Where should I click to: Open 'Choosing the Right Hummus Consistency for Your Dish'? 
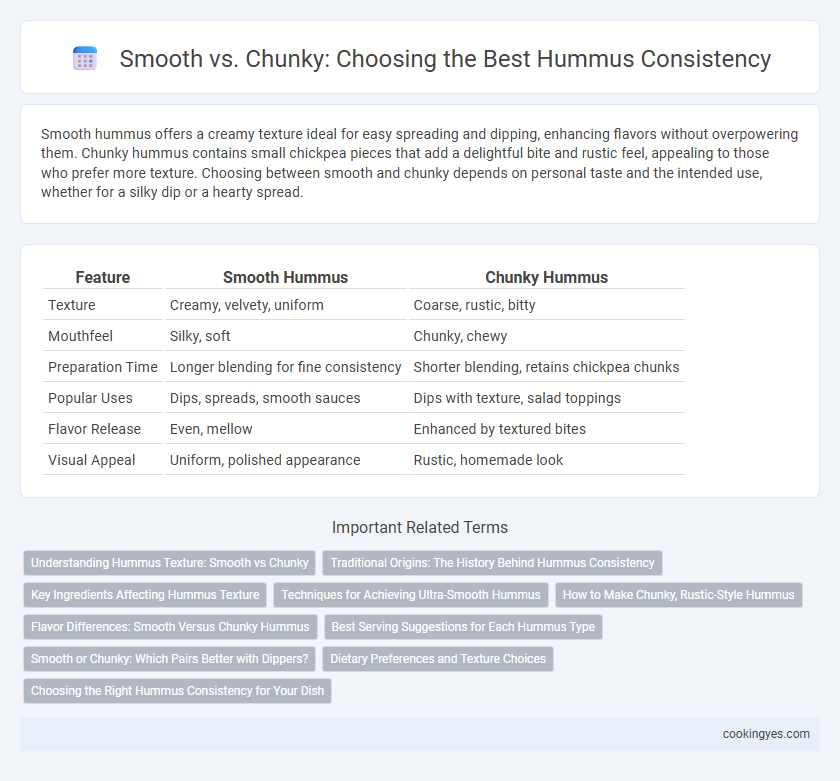pos(177,690)
